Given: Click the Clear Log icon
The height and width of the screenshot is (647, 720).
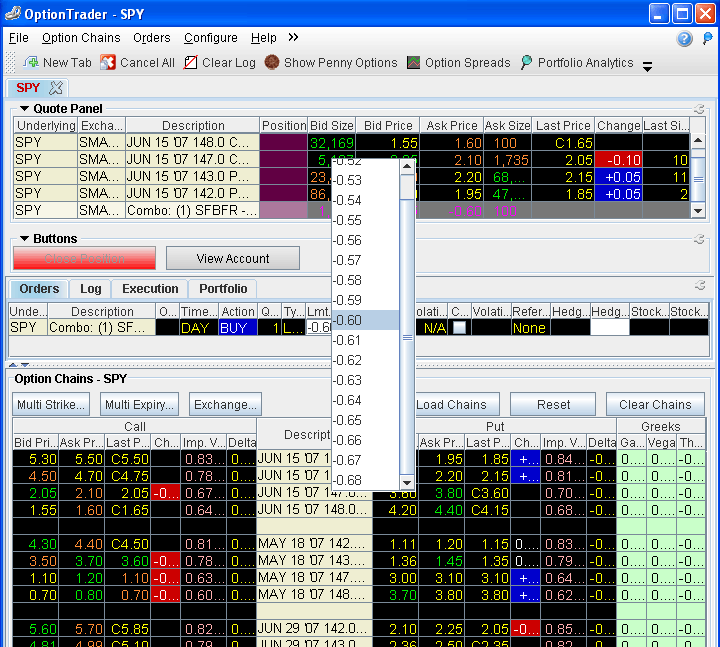Looking at the screenshot, I should point(190,63).
